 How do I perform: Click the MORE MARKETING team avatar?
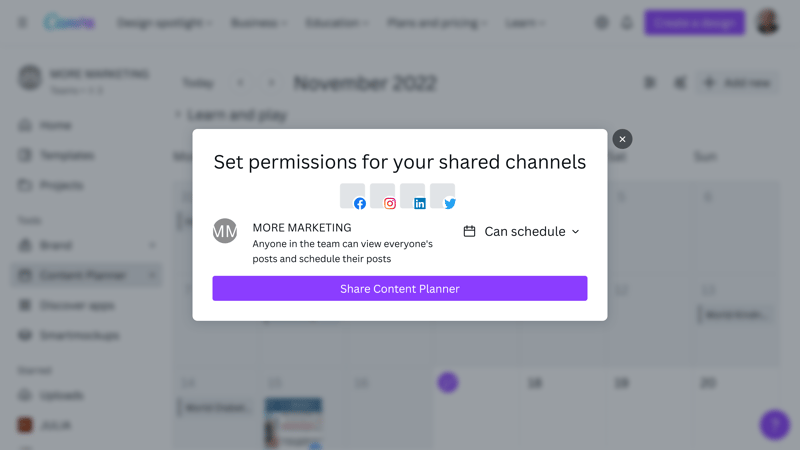pos(225,231)
